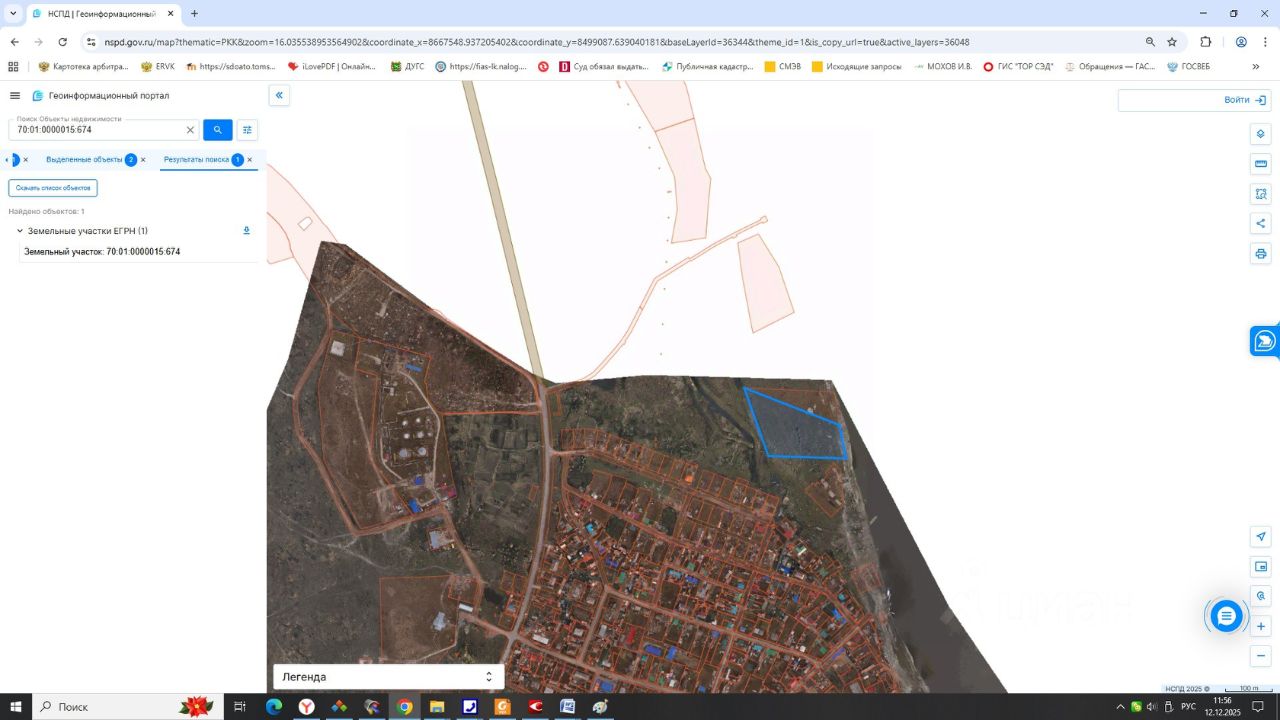Share the current map view
Image resolution: width=1280 pixels, height=720 pixels.
coord(1261,224)
